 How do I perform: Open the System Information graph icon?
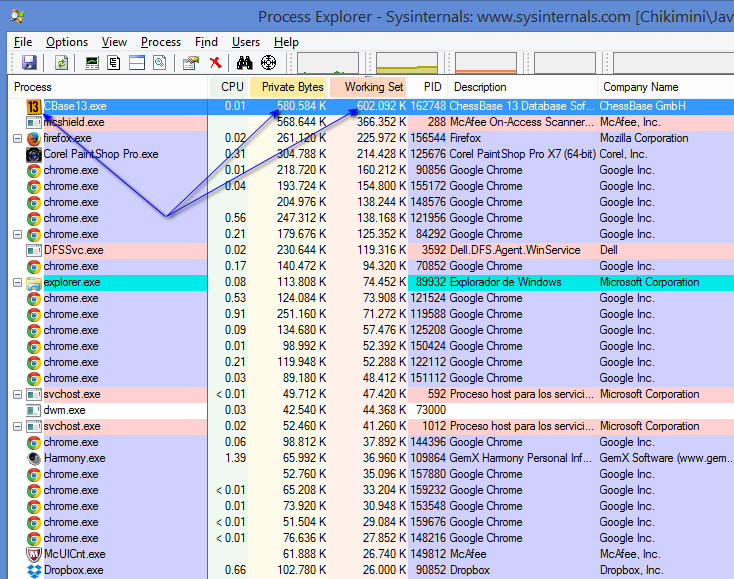pyautogui.click(x=92, y=63)
